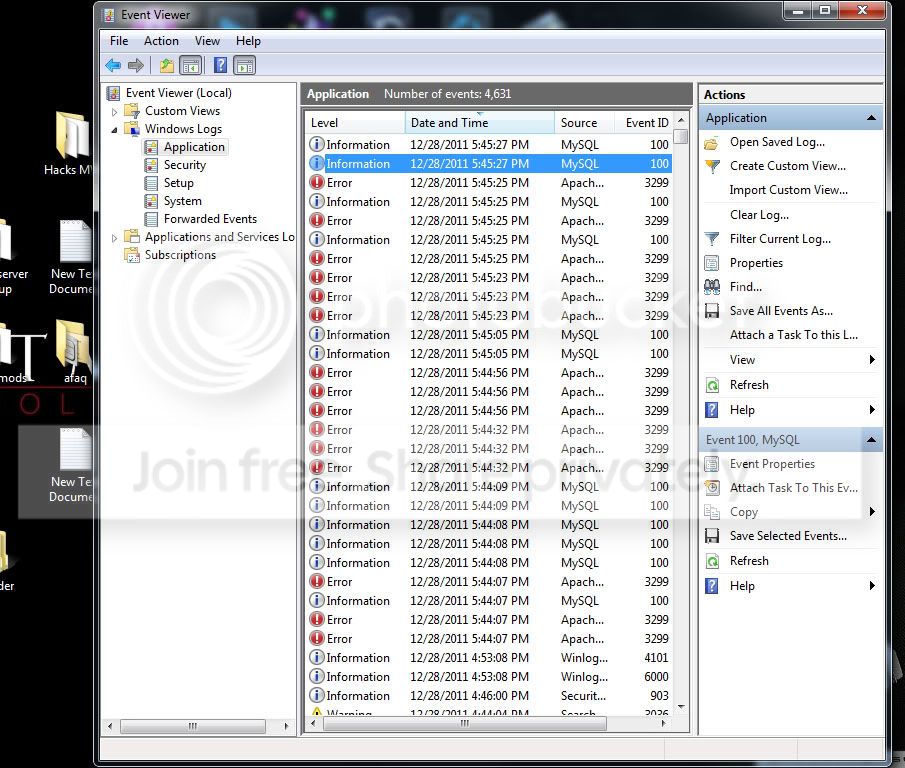
Task: Open the View menu in menu bar
Action: [207, 41]
